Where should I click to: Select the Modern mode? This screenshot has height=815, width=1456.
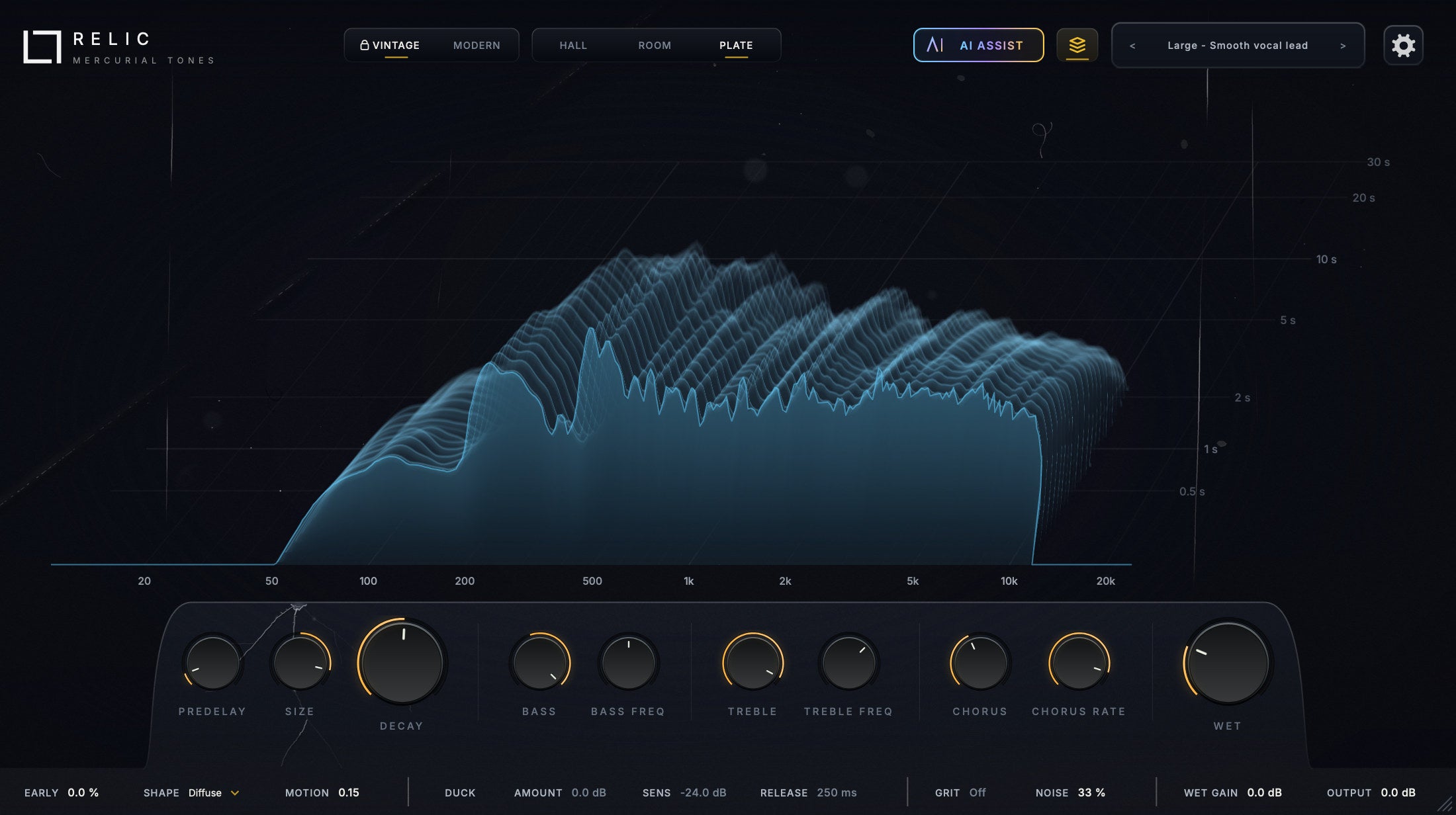(x=477, y=46)
